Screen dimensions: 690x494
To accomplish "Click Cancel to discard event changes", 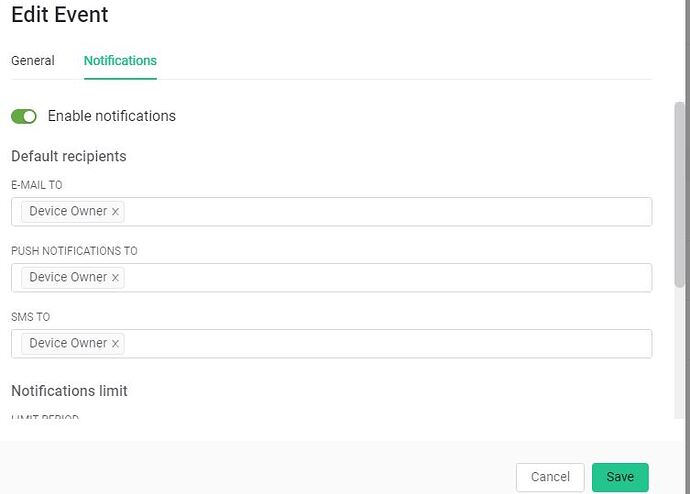I will click(x=550, y=477).
